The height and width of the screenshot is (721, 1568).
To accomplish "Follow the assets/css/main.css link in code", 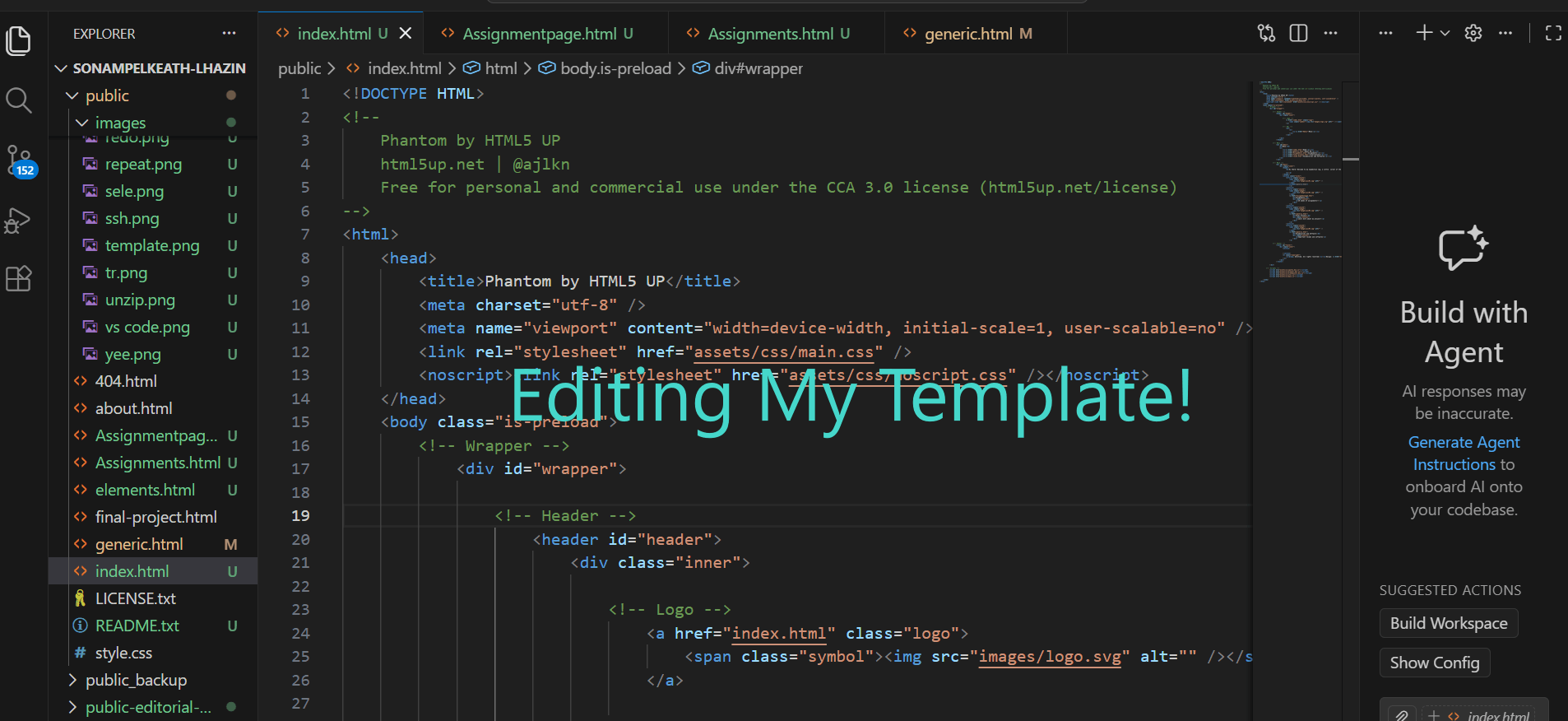I will (784, 352).
